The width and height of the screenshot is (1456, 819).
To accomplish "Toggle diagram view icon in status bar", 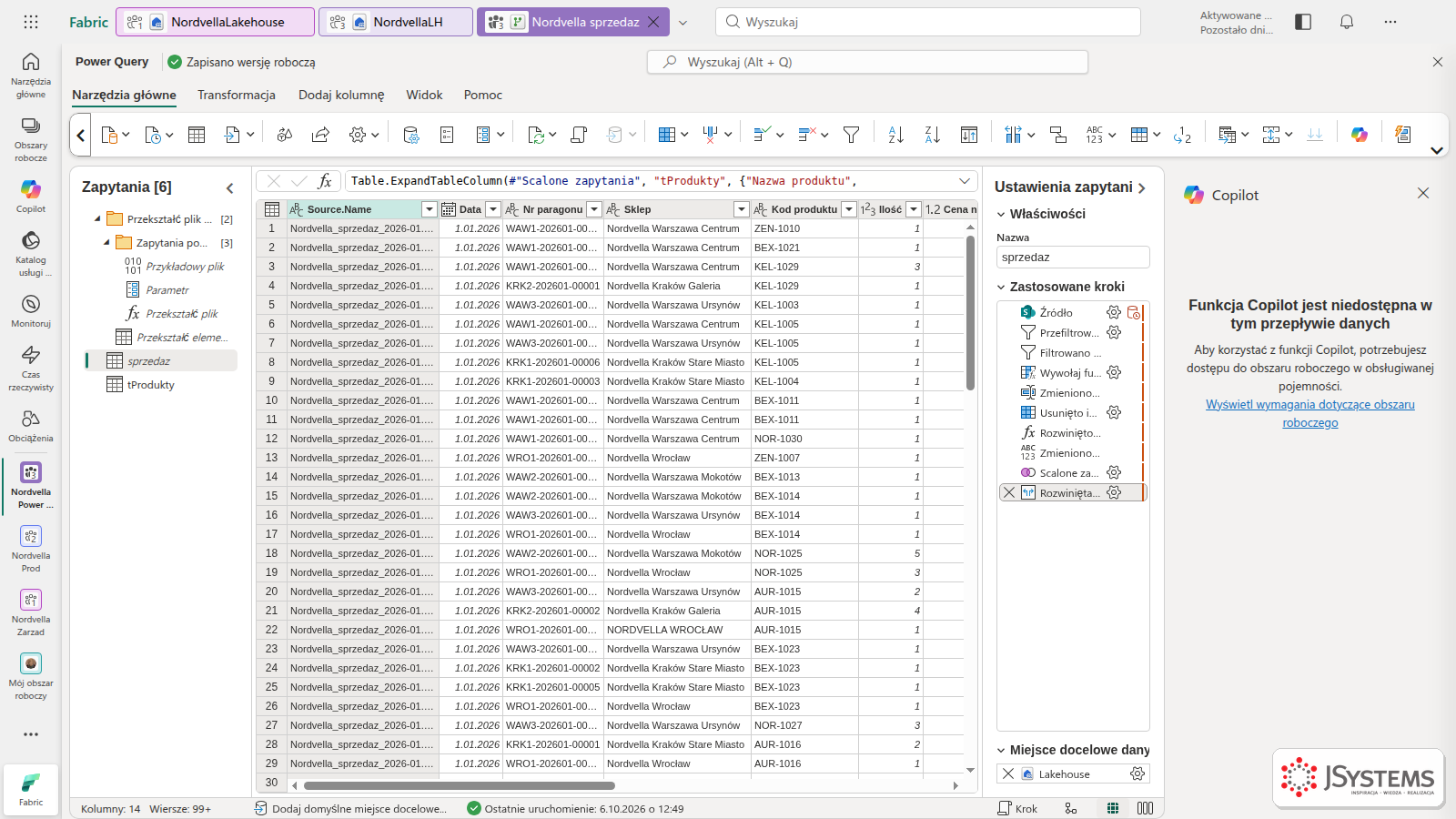I will coord(1071,808).
